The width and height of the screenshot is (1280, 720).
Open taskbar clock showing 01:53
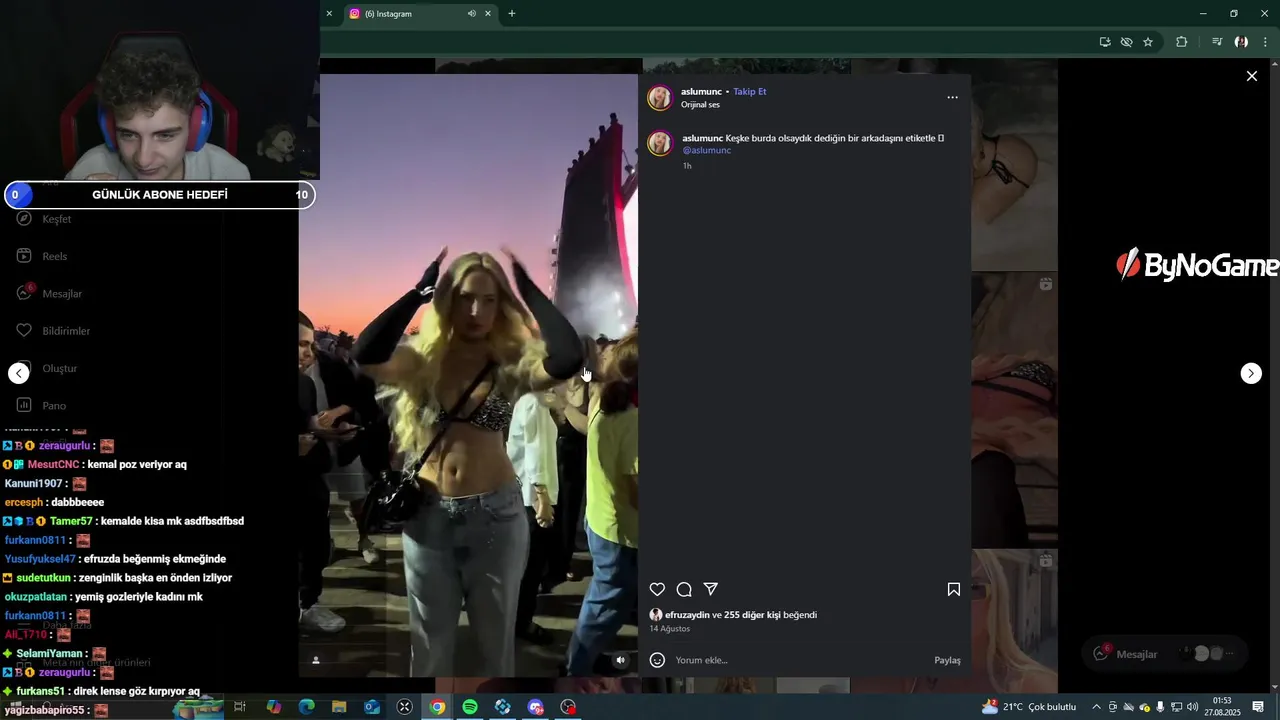[x=1222, y=707]
